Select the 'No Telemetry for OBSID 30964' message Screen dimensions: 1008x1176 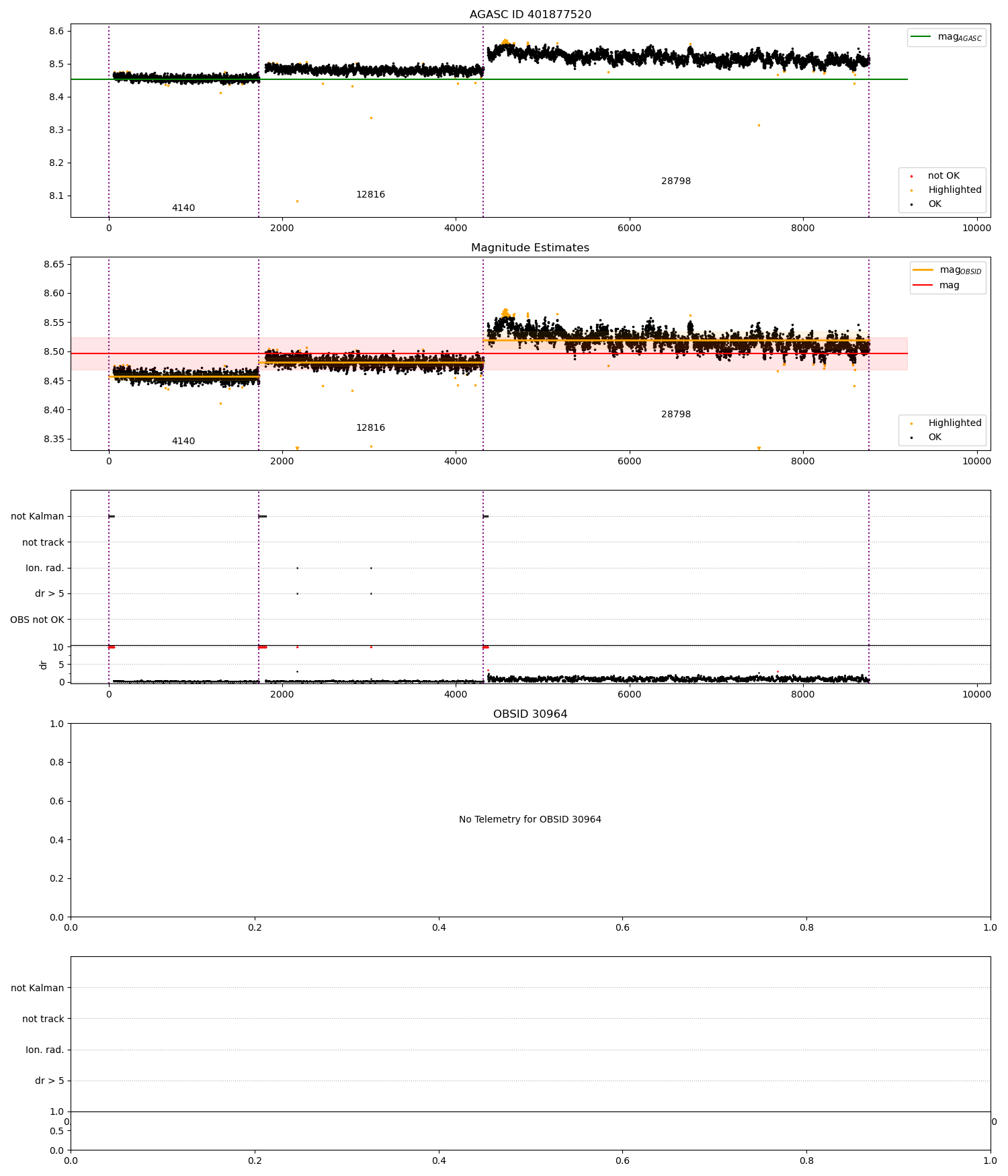[x=530, y=820]
